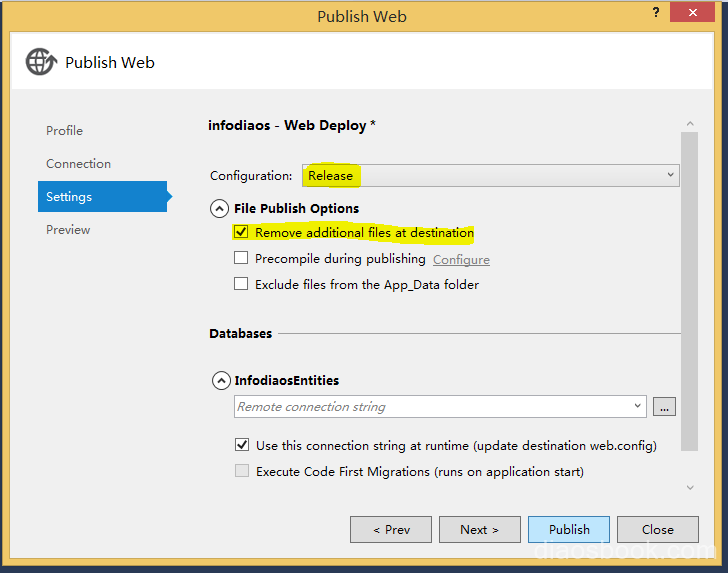The image size is (728, 573).
Task: Go to the Connection tab
Action: (78, 164)
